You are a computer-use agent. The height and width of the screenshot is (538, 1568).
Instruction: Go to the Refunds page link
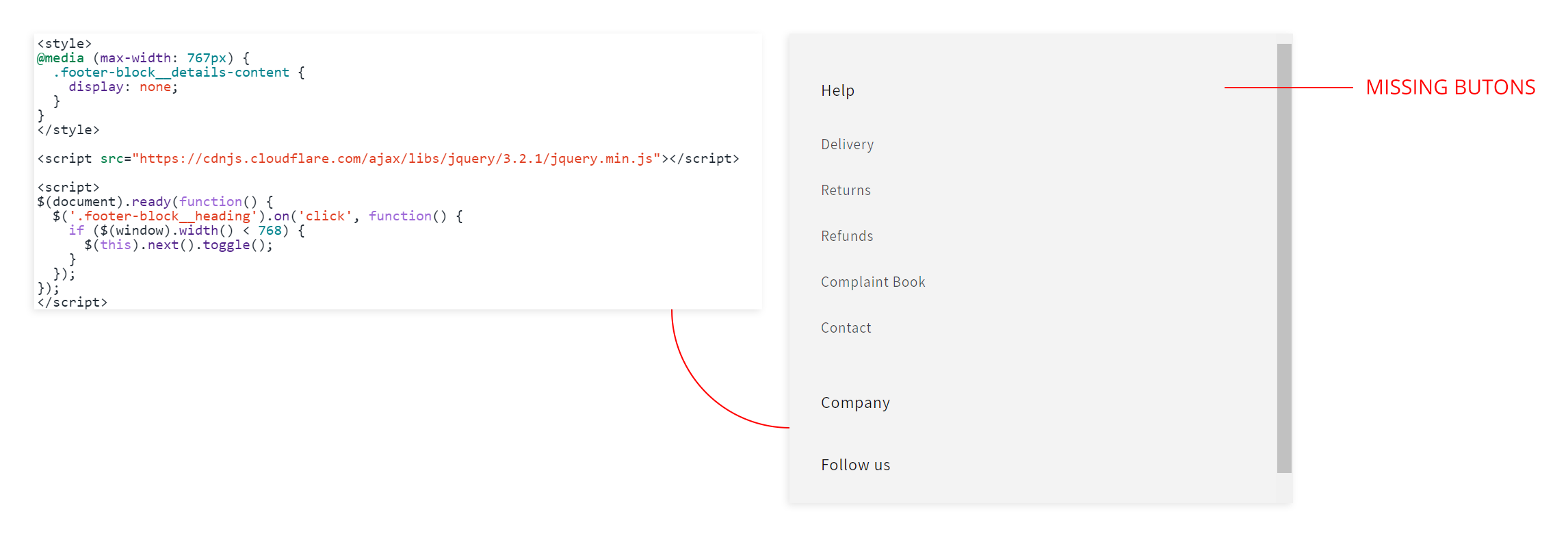(x=847, y=236)
